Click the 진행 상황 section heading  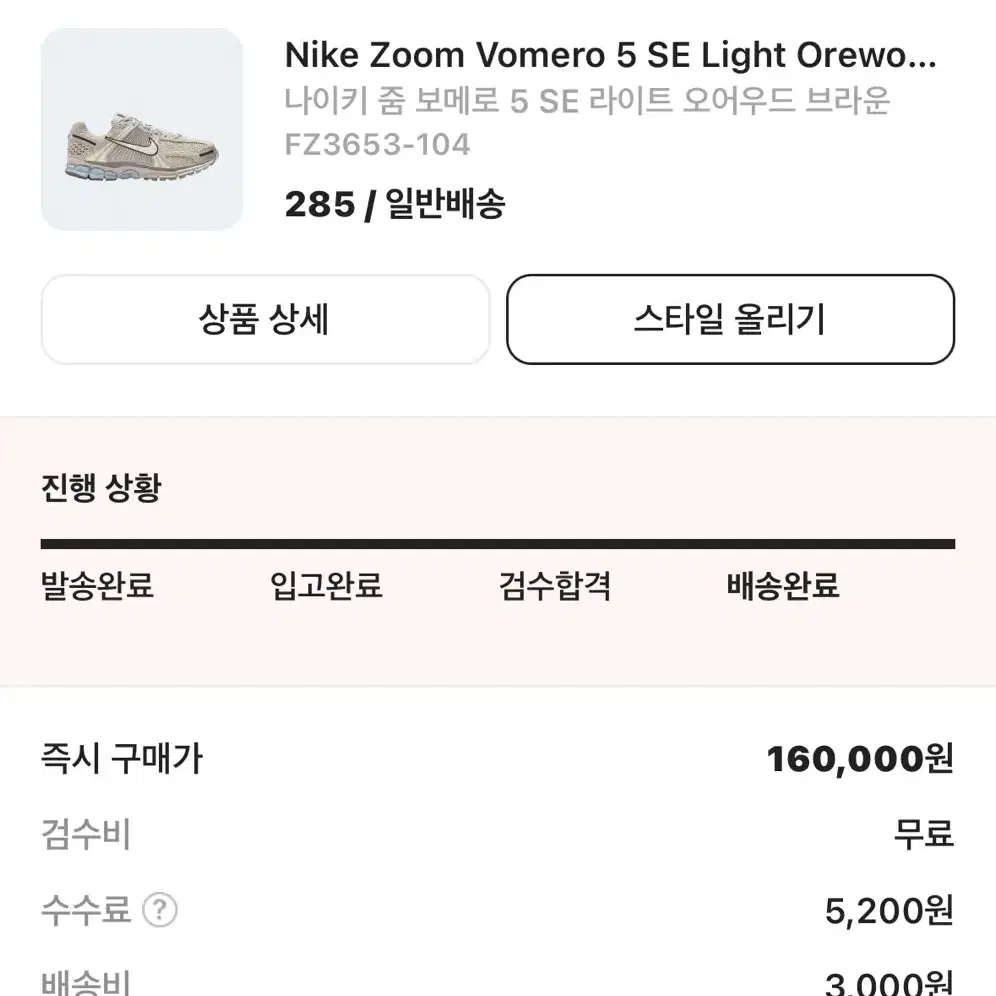point(101,488)
